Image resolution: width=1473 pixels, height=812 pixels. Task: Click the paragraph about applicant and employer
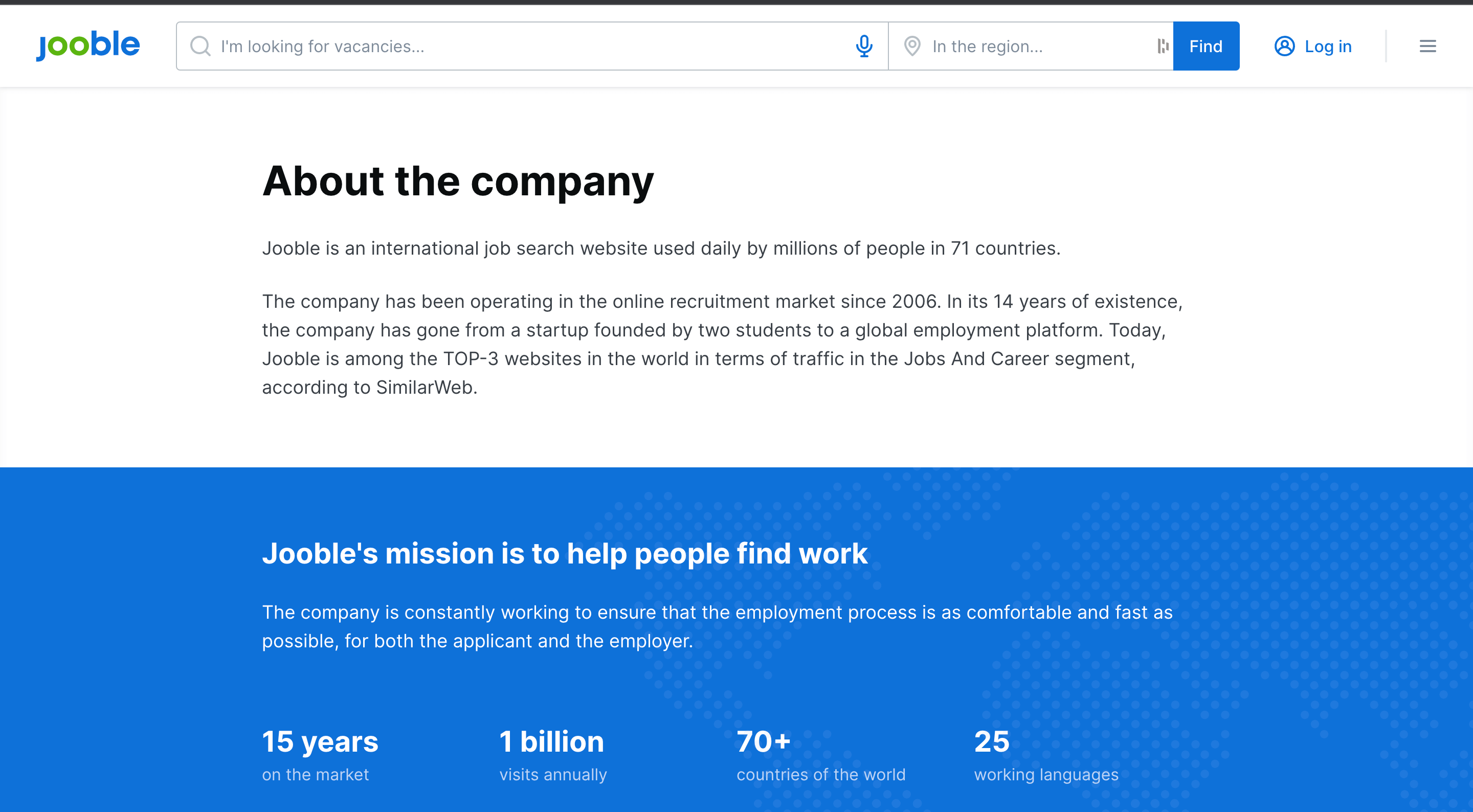717,627
